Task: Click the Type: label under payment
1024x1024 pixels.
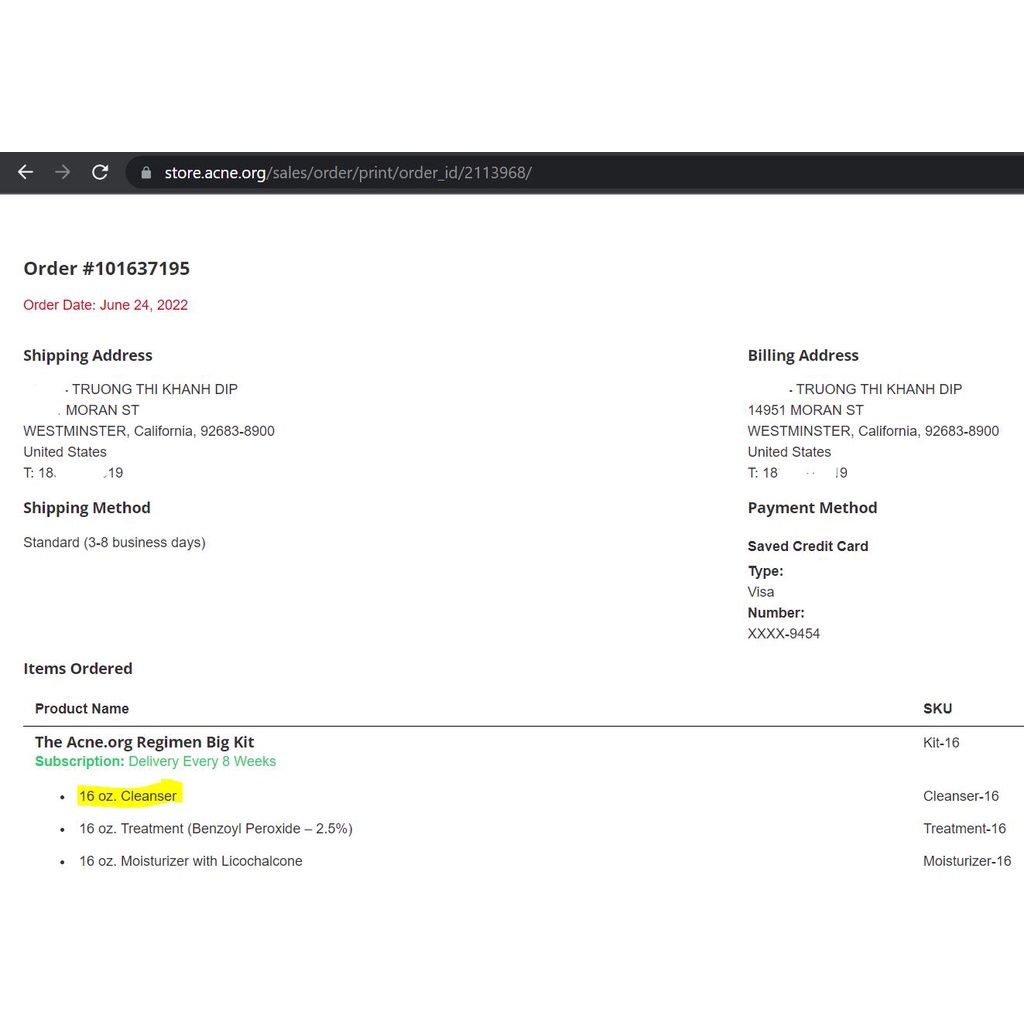Action: 765,571
